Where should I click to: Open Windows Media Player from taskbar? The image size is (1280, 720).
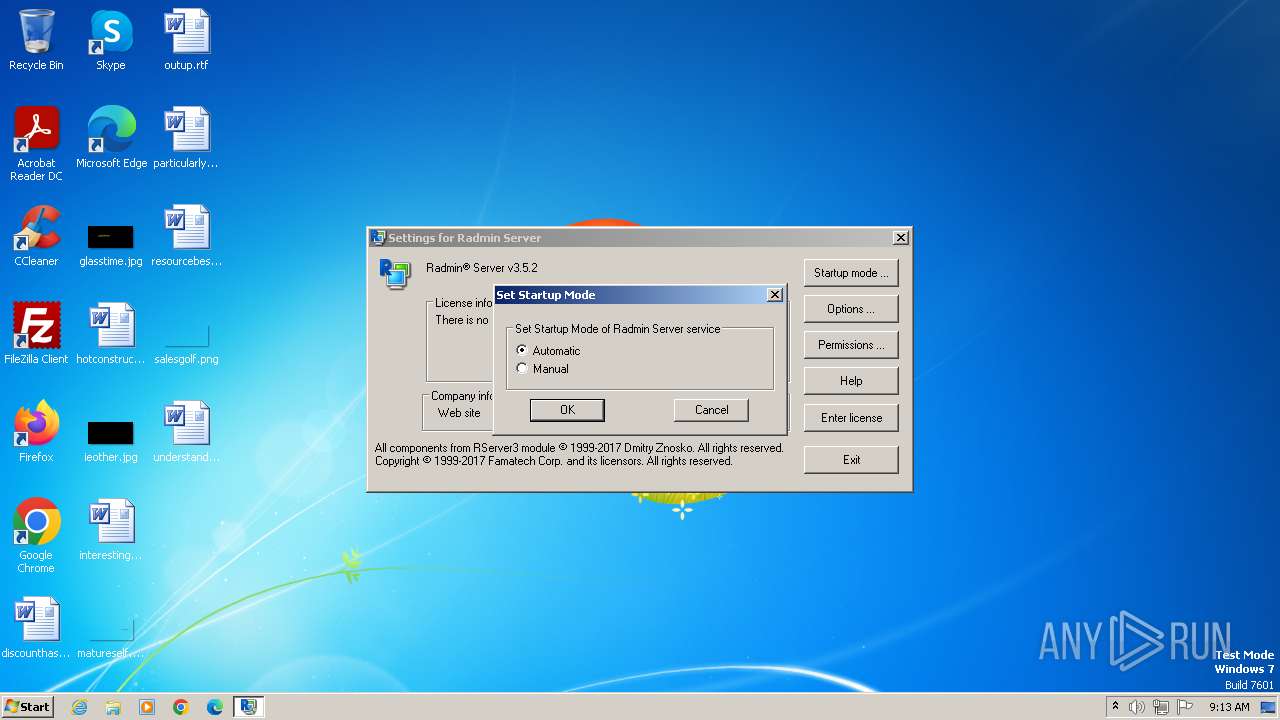click(x=147, y=707)
